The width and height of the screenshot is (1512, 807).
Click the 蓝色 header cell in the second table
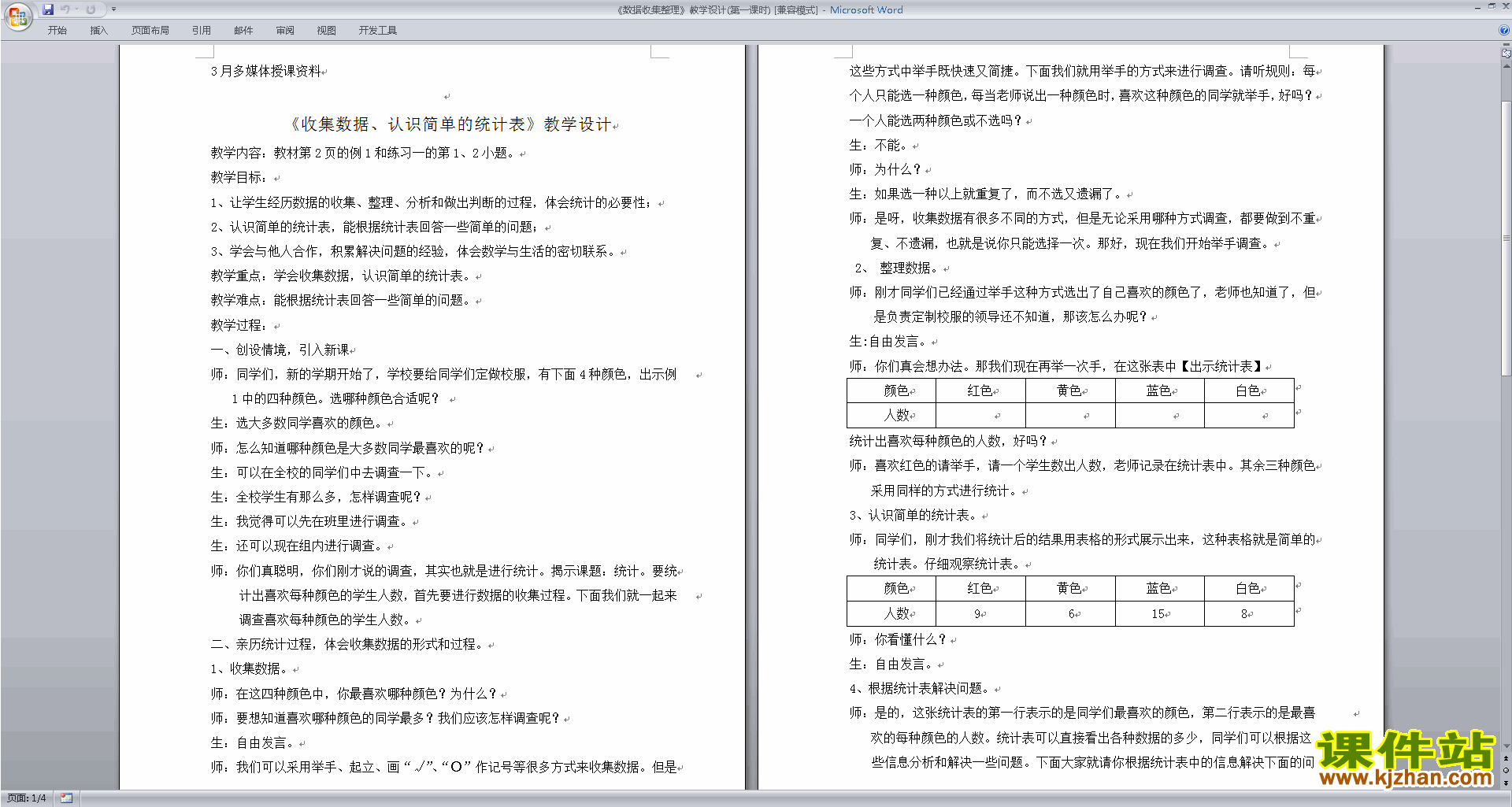point(1159,588)
